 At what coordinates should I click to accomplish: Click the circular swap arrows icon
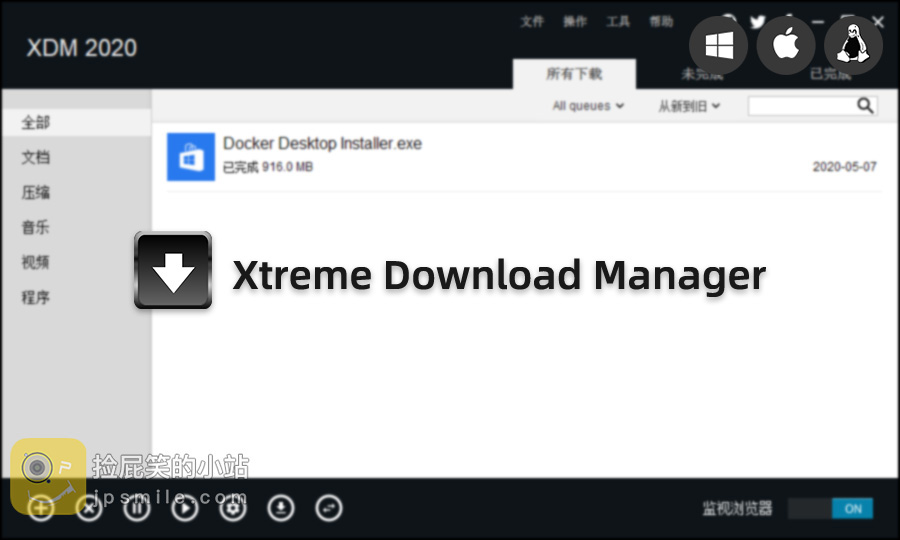tap(329, 508)
